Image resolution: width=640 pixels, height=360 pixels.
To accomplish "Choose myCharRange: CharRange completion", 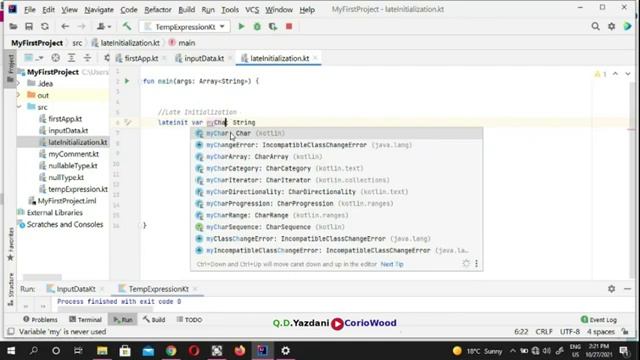I will 336,215.
